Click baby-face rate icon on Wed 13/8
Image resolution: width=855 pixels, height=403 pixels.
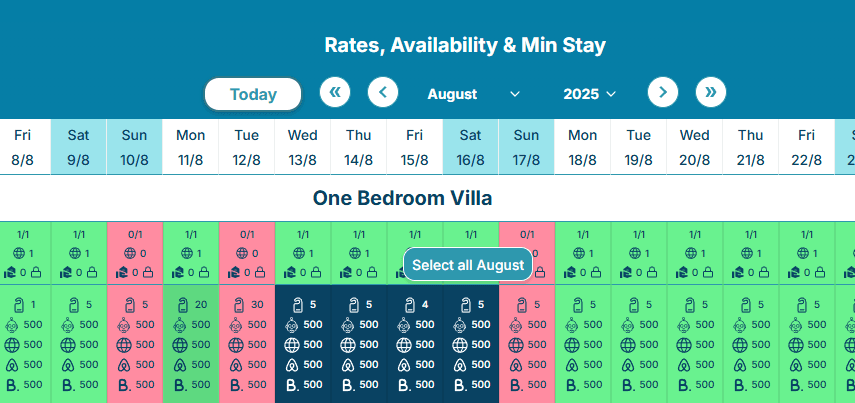292,325
